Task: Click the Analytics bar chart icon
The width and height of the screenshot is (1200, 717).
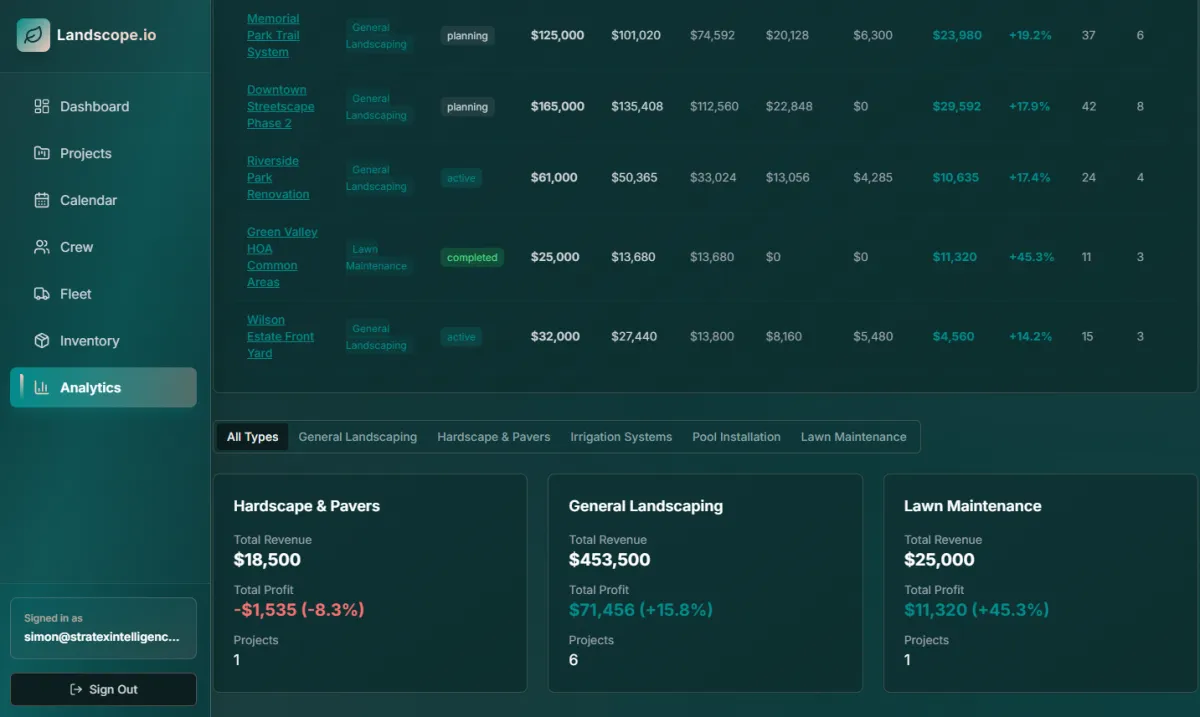Action: (42, 388)
